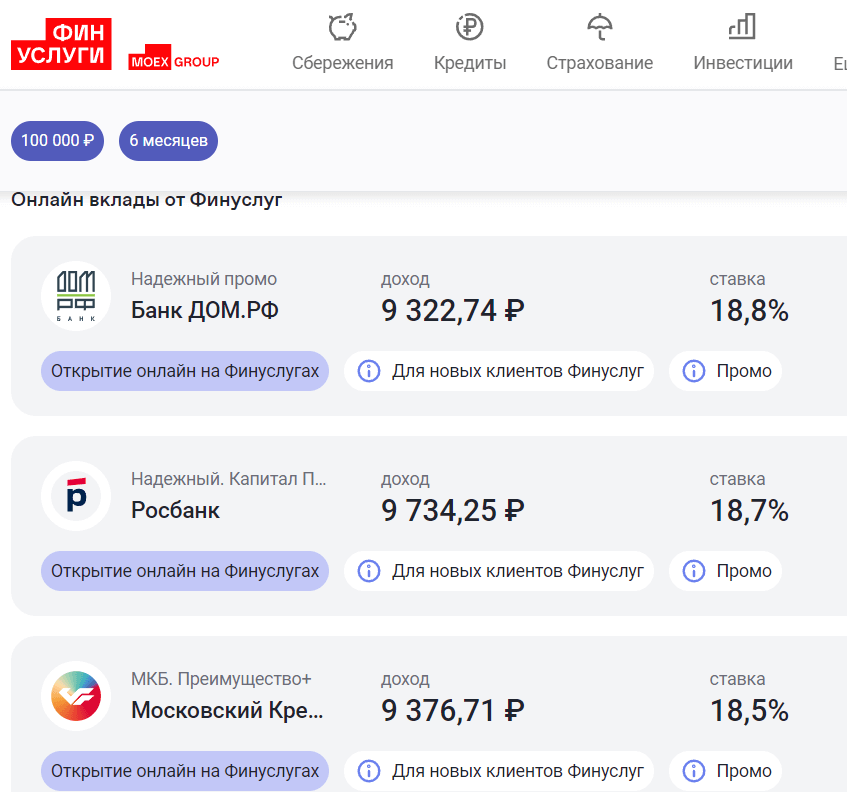The height and width of the screenshot is (792, 847).
Task: Click the info icon on Росбанк new clients label
Action: click(x=368, y=570)
